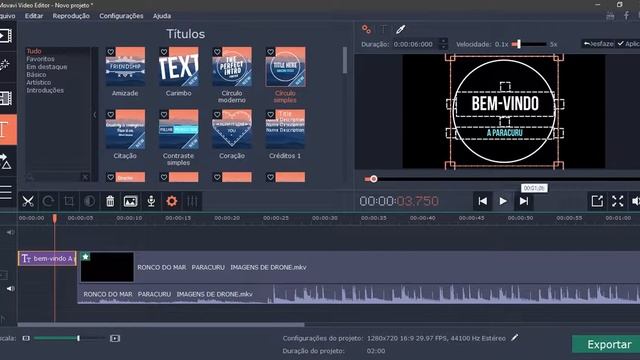Mute the title track speaker toggle

click(x=10, y=233)
